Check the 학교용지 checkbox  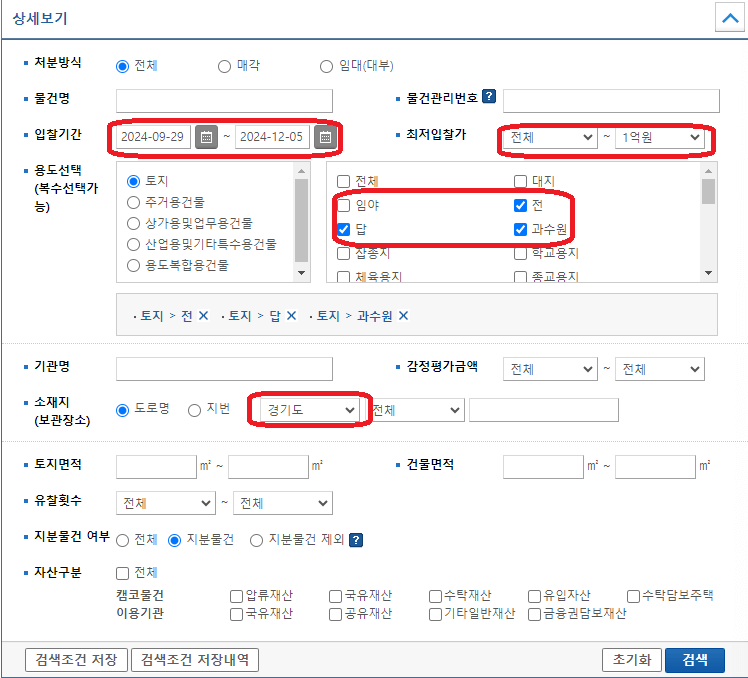click(x=520, y=253)
